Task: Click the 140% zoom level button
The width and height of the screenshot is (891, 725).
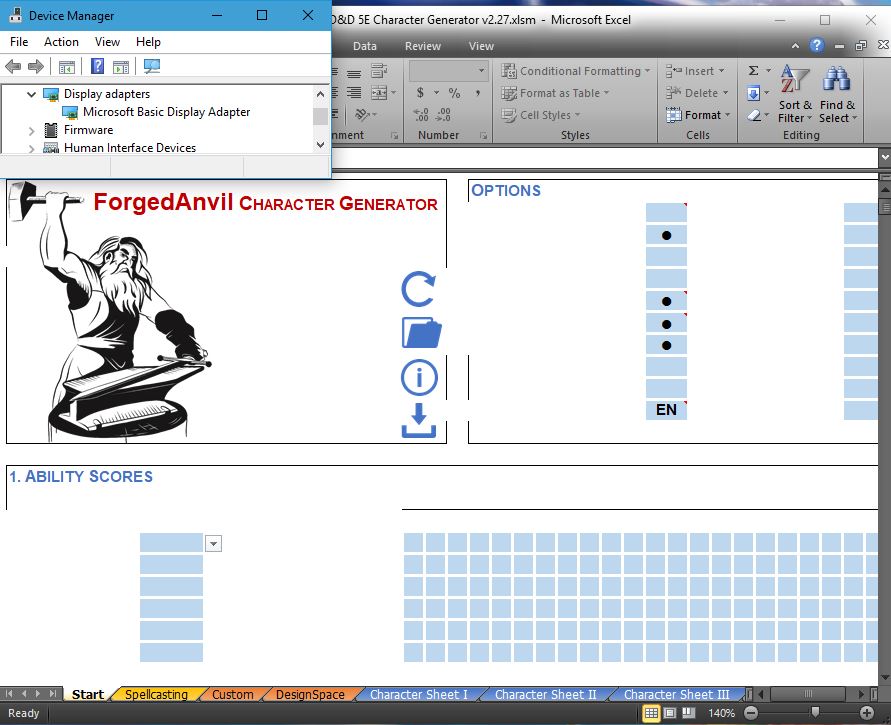Action: (x=721, y=713)
